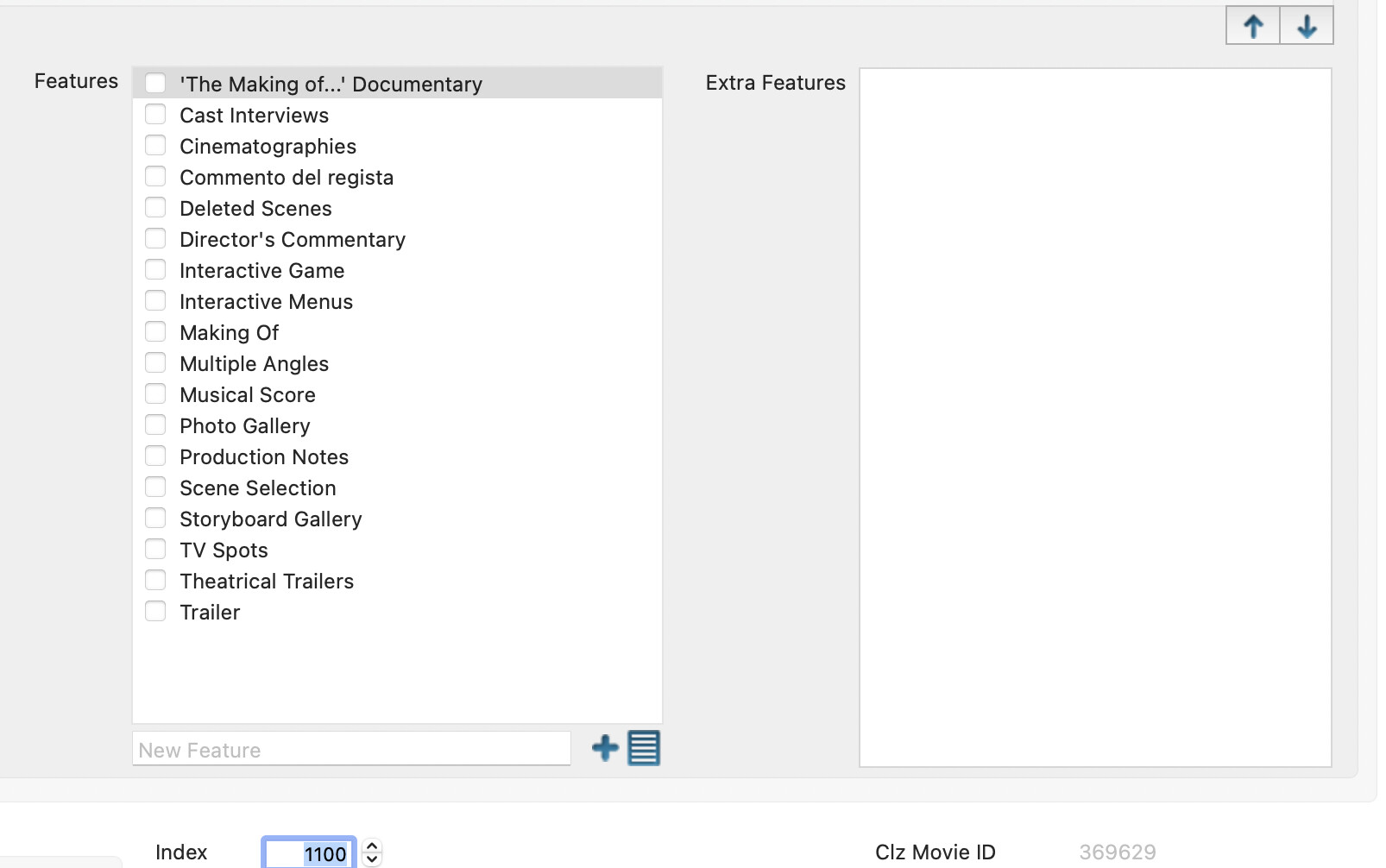Image resolution: width=1386 pixels, height=868 pixels.
Task: Check 'The Making of...' Documentary checkbox
Action: [x=155, y=84]
